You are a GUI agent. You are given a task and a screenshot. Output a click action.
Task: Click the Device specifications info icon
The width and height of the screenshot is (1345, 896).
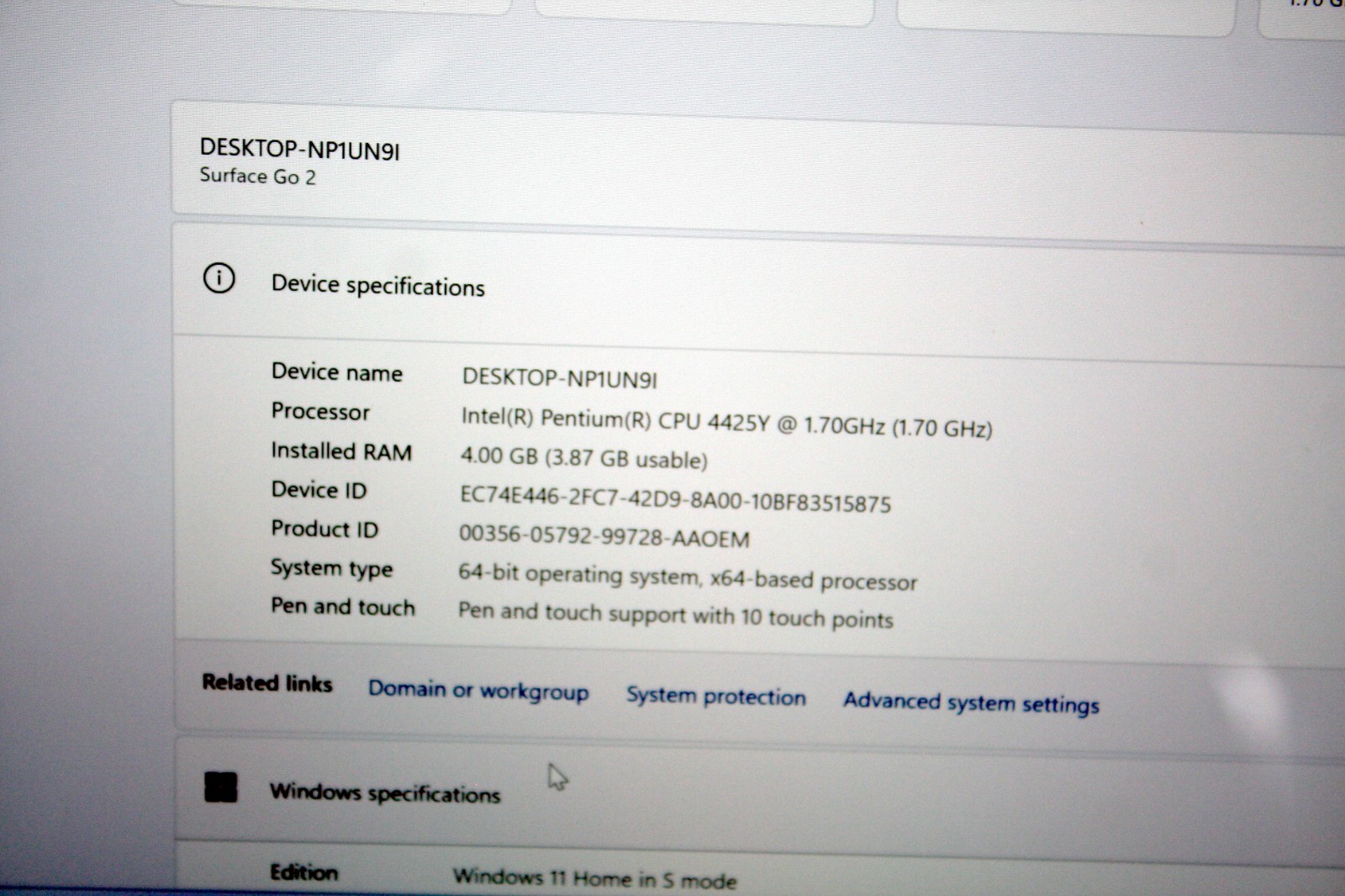[219, 278]
